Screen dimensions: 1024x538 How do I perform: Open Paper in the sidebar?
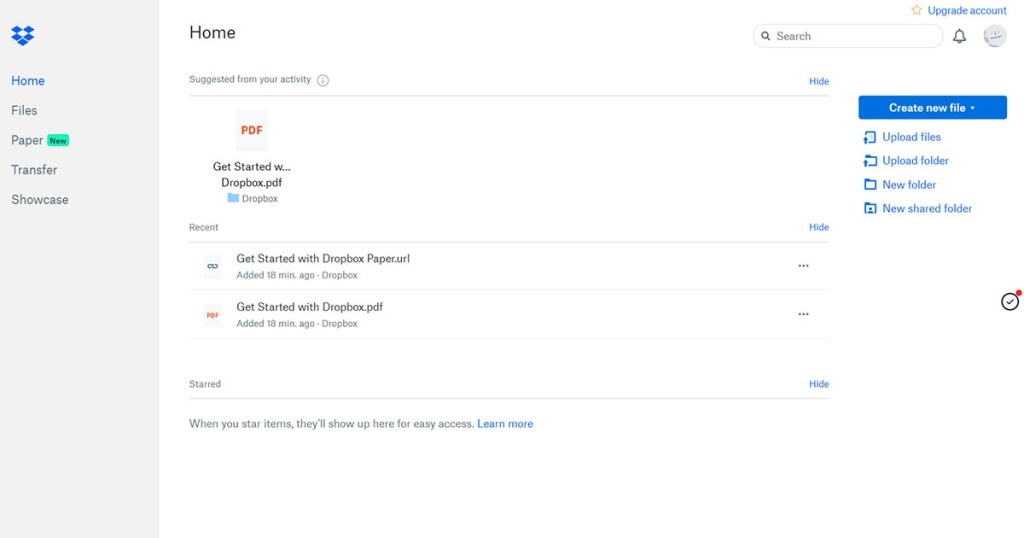coord(27,140)
